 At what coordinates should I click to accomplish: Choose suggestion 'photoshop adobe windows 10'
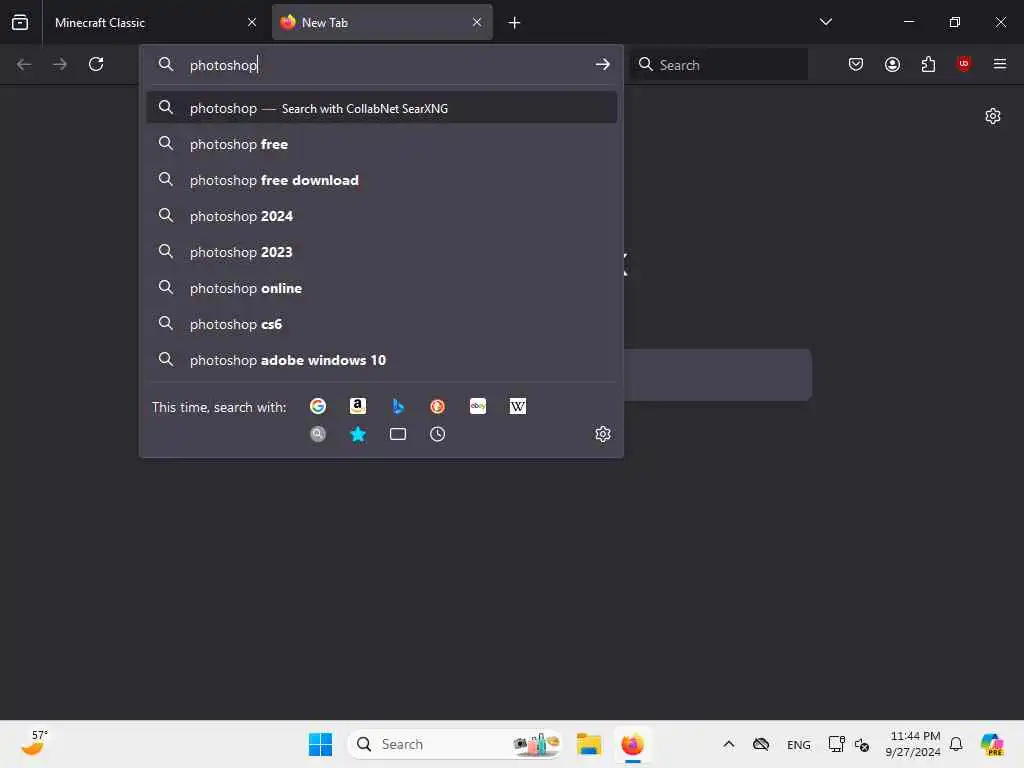[x=382, y=360]
